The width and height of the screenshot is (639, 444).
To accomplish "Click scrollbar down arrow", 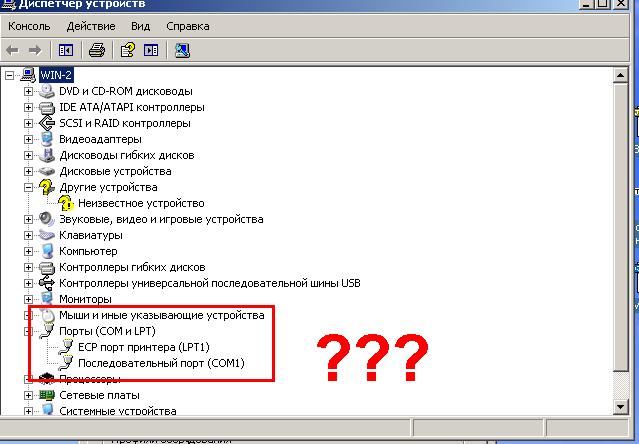I will tap(620, 407).
